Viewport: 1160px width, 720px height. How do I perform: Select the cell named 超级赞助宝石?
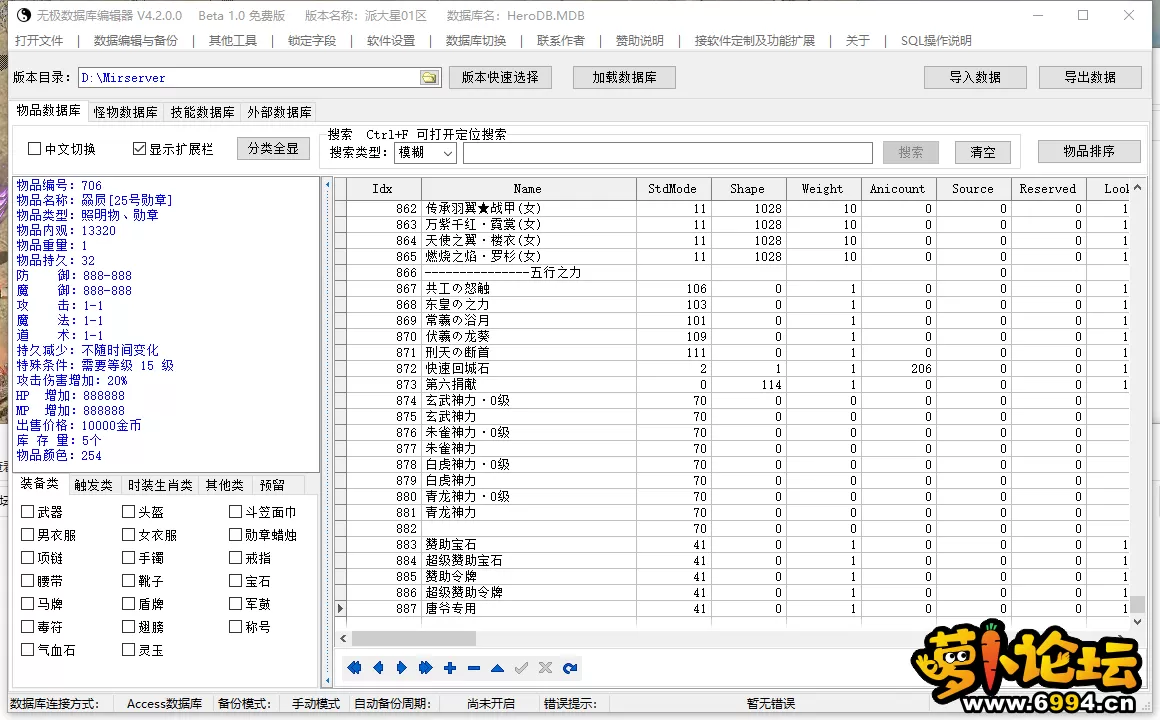tap(529, 560)
